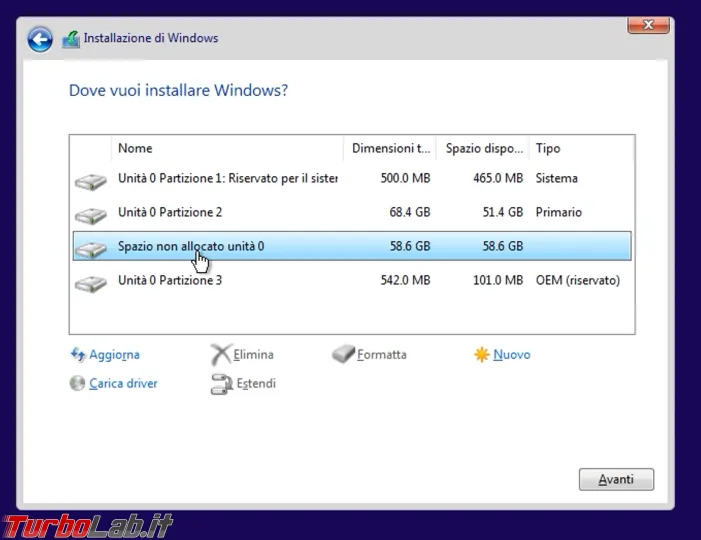Click drive icon of unallocated space row

[x=91, y=249]
